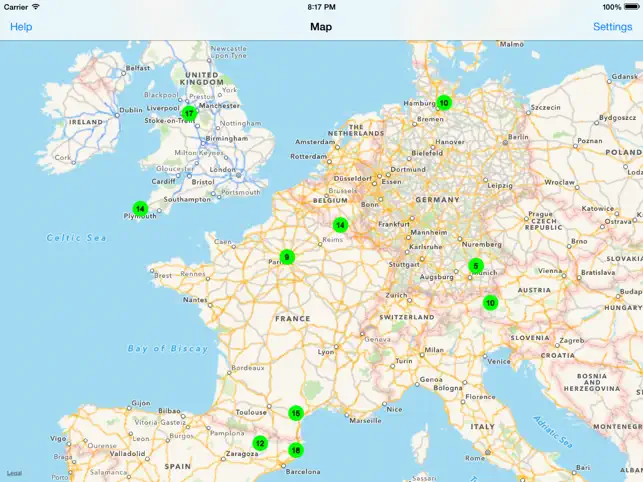Tap the cluster marker 14 near Reims
The width and height of the screenshot is (643, 482).
tap(340, 225)
